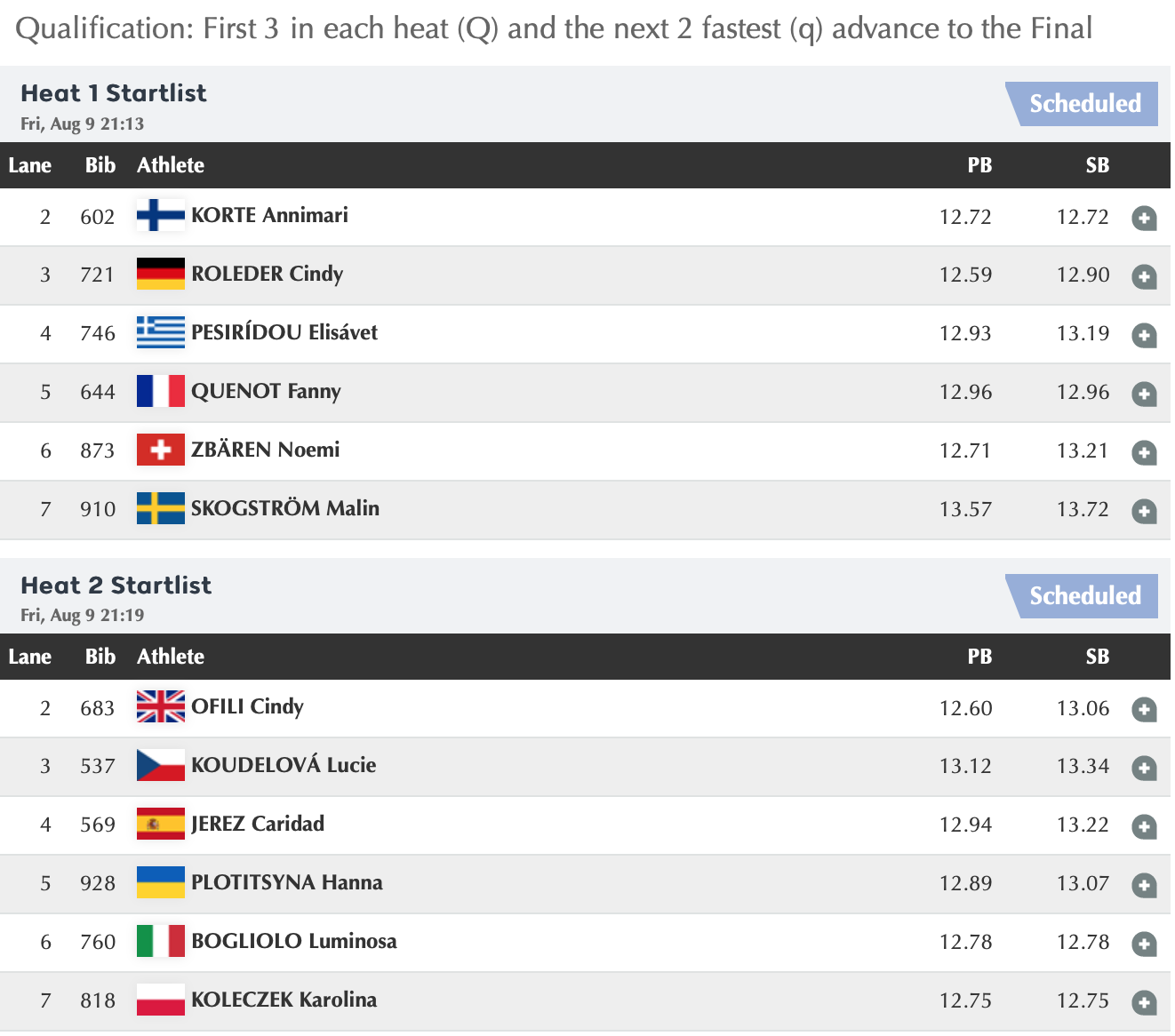Image resolution: width=1175 pixels, height=1036 pixels.
Task: Click plus icon on QUENOT Fanny row
Action: (1144, 394)
